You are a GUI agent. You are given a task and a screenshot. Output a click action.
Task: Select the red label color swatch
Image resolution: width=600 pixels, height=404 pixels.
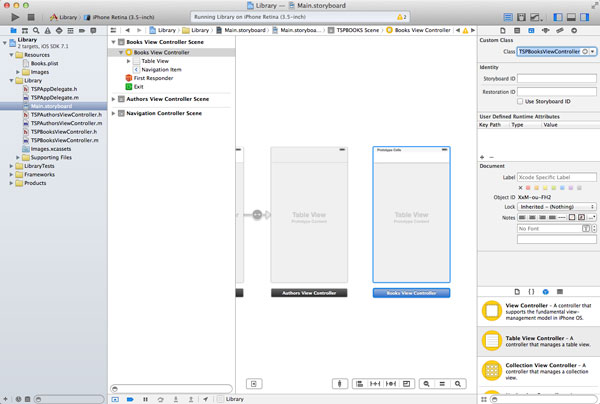528,188
